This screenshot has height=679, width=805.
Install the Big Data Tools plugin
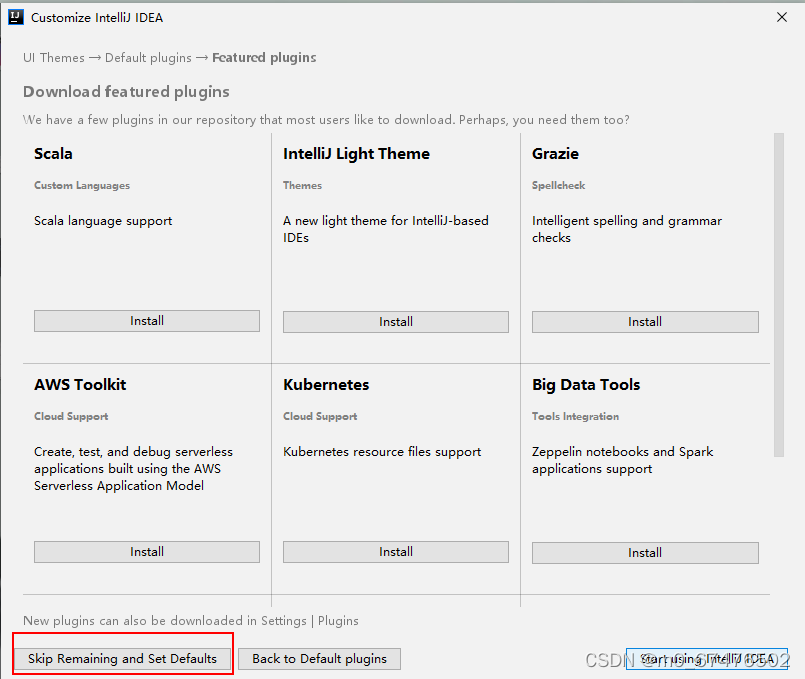(645, 553)
